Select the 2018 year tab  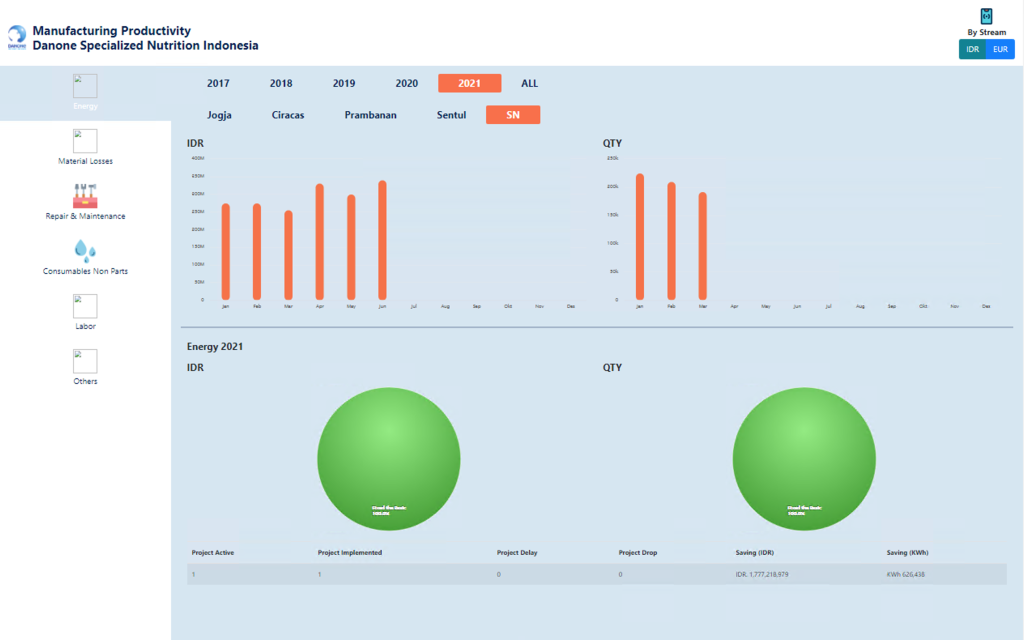tap(281, 83)
